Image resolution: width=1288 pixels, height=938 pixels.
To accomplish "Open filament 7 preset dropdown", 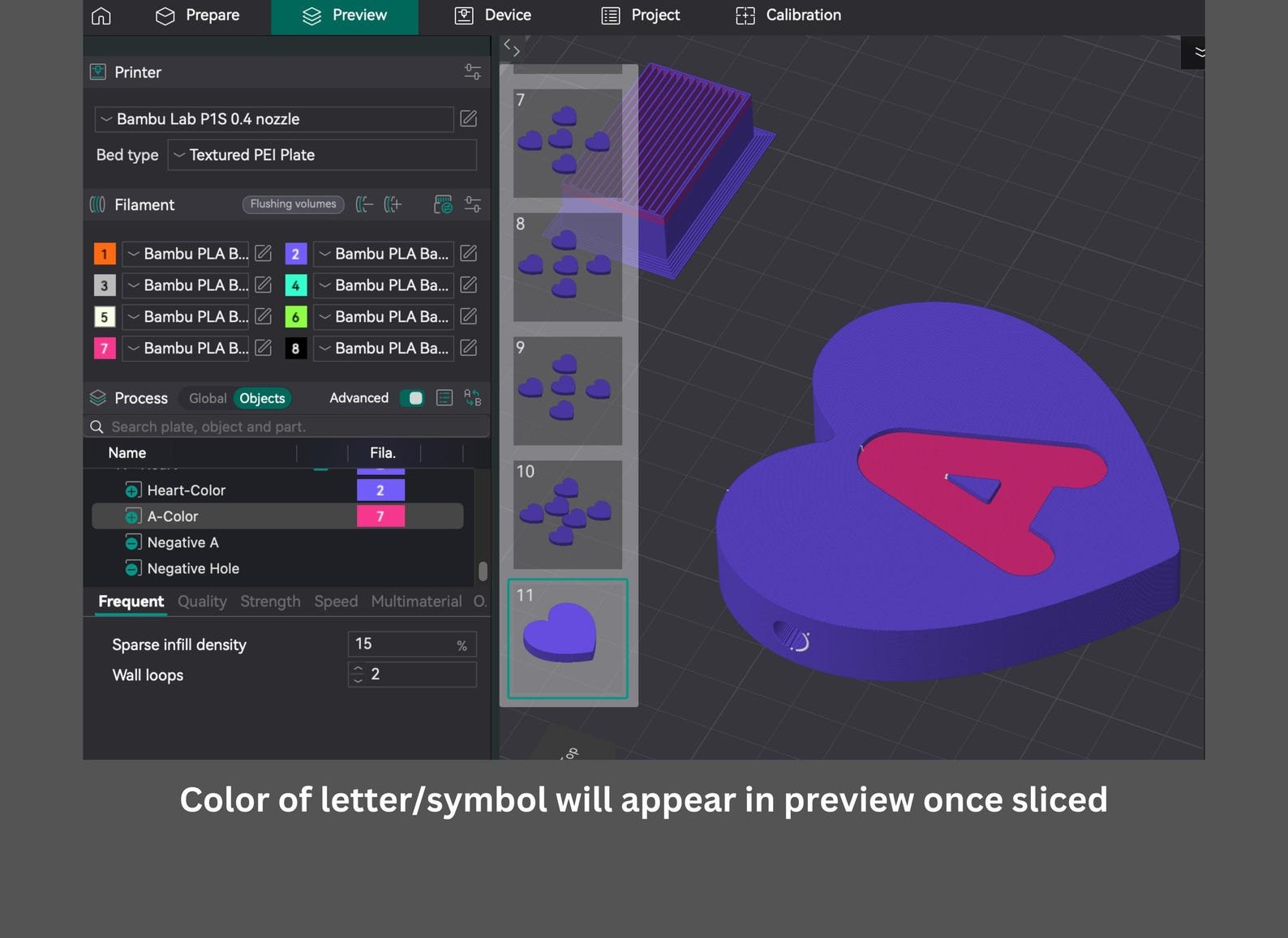I will [x=187, y=349].
